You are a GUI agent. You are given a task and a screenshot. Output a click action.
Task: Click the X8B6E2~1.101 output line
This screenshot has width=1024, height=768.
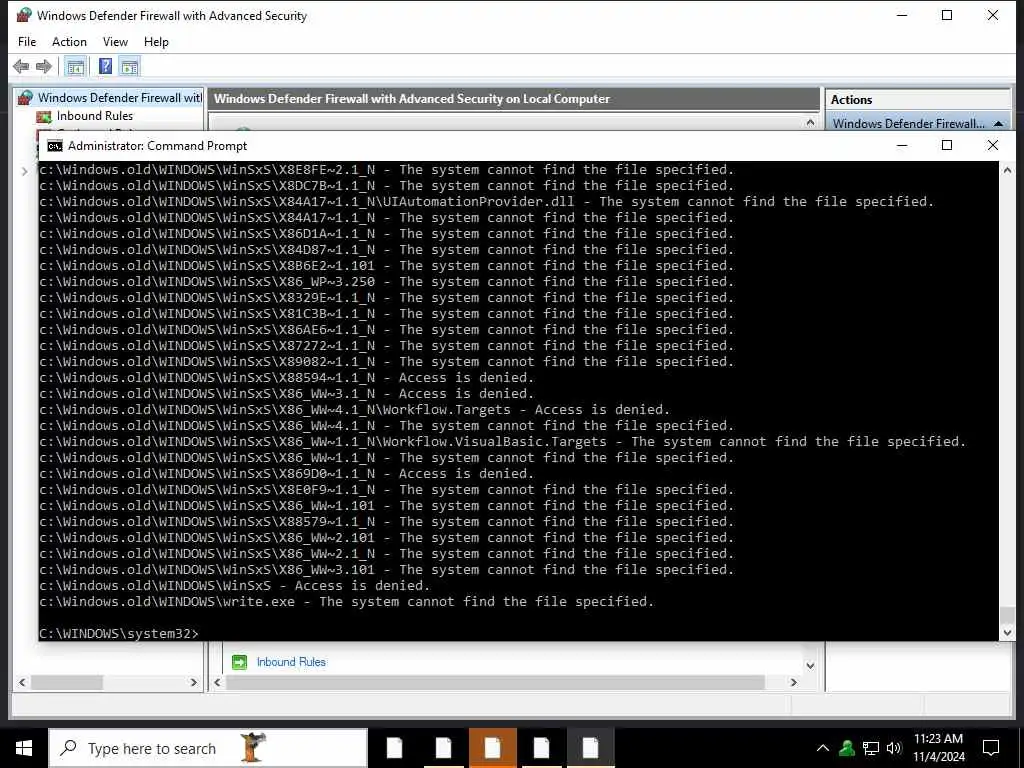(387, 265)
